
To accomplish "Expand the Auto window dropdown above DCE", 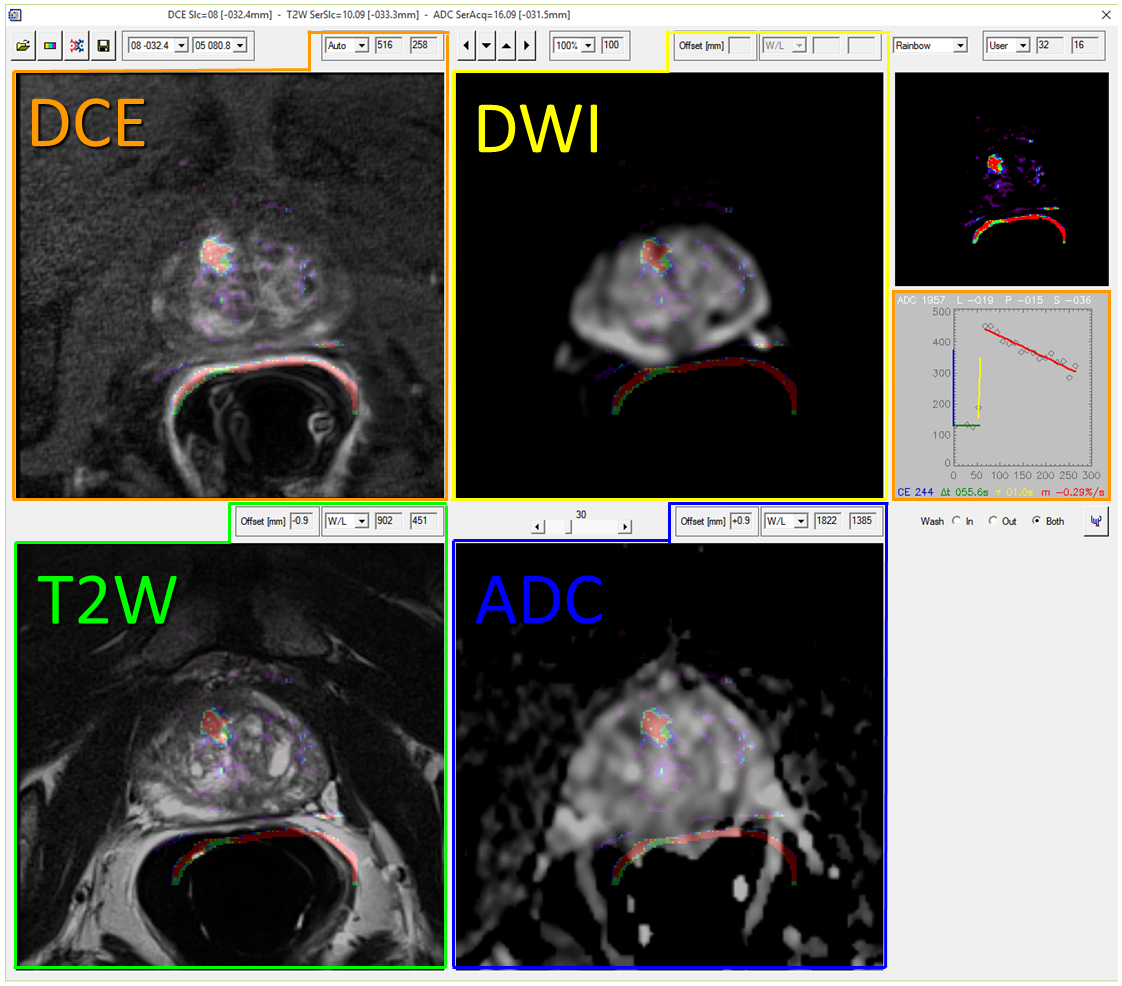I will tap(362, 46).
